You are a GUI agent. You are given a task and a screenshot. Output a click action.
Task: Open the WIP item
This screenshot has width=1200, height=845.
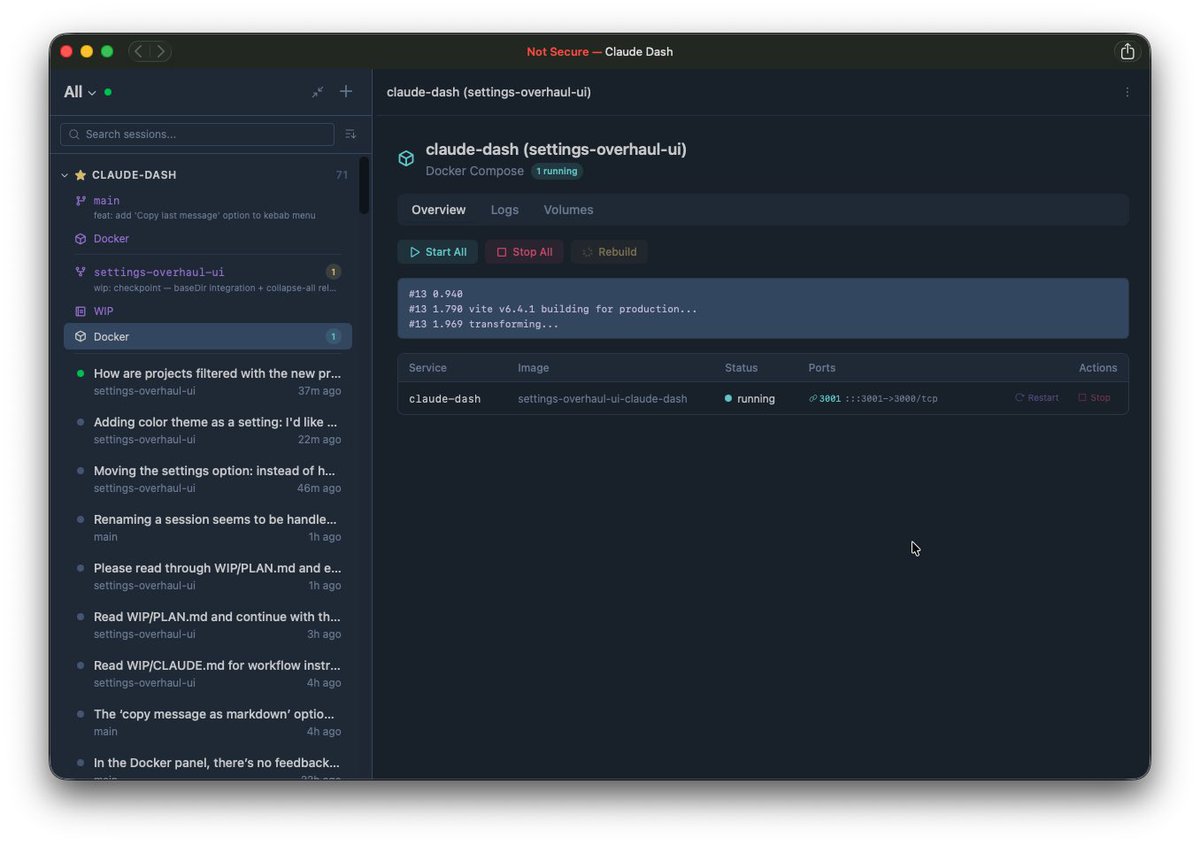208,311
